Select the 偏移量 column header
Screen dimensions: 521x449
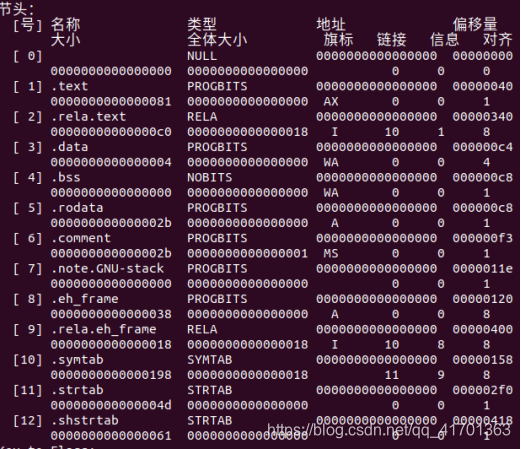click(475, 24)
